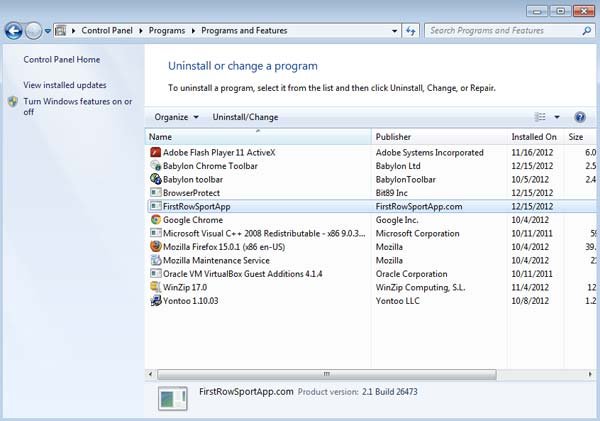Click the Google Chrome icon

pos(155,220)
